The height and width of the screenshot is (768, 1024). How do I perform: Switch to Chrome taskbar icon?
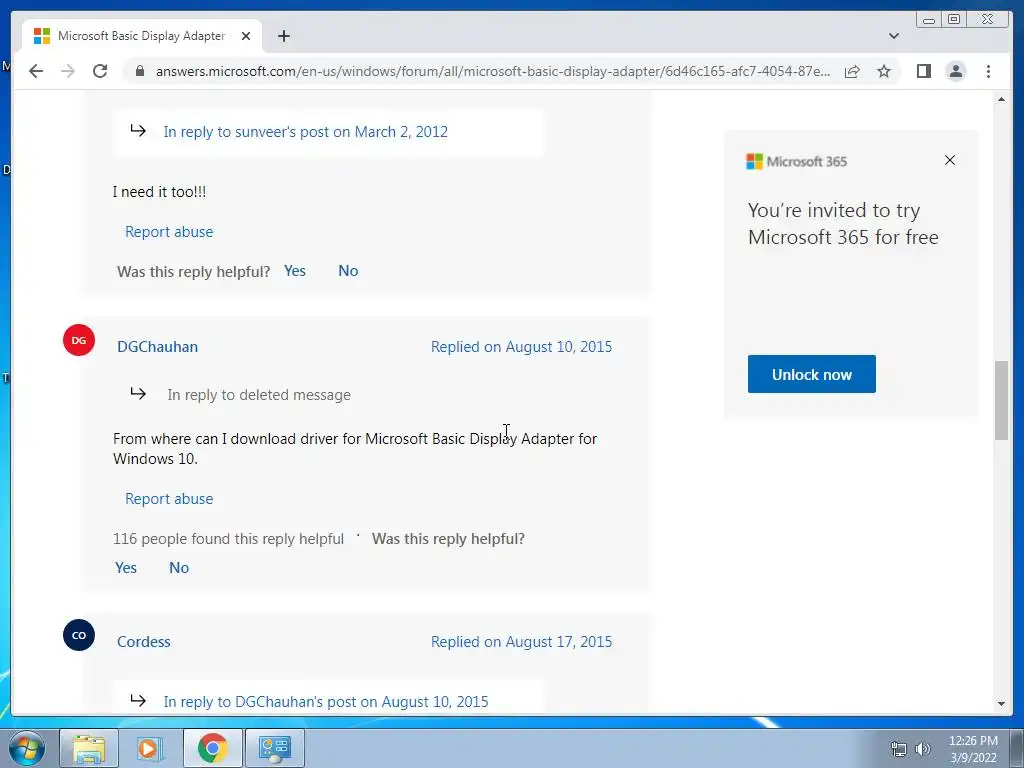(x=212, y=748)
